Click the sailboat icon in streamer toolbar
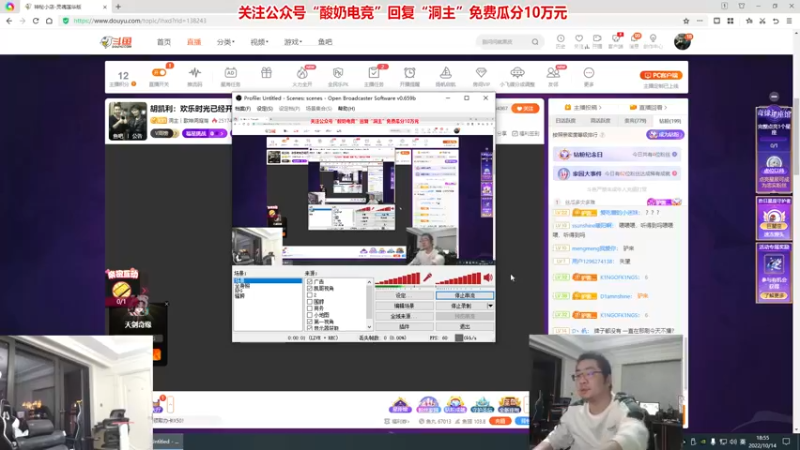The image size is (800, 450). (x=445, y=72)
